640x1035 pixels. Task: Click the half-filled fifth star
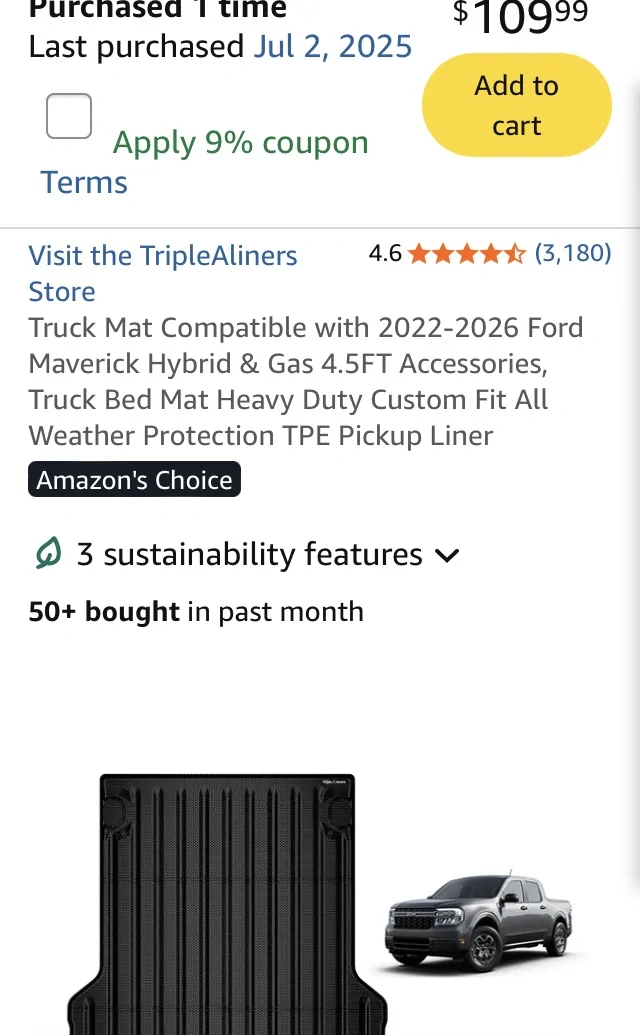click(514, 253)
